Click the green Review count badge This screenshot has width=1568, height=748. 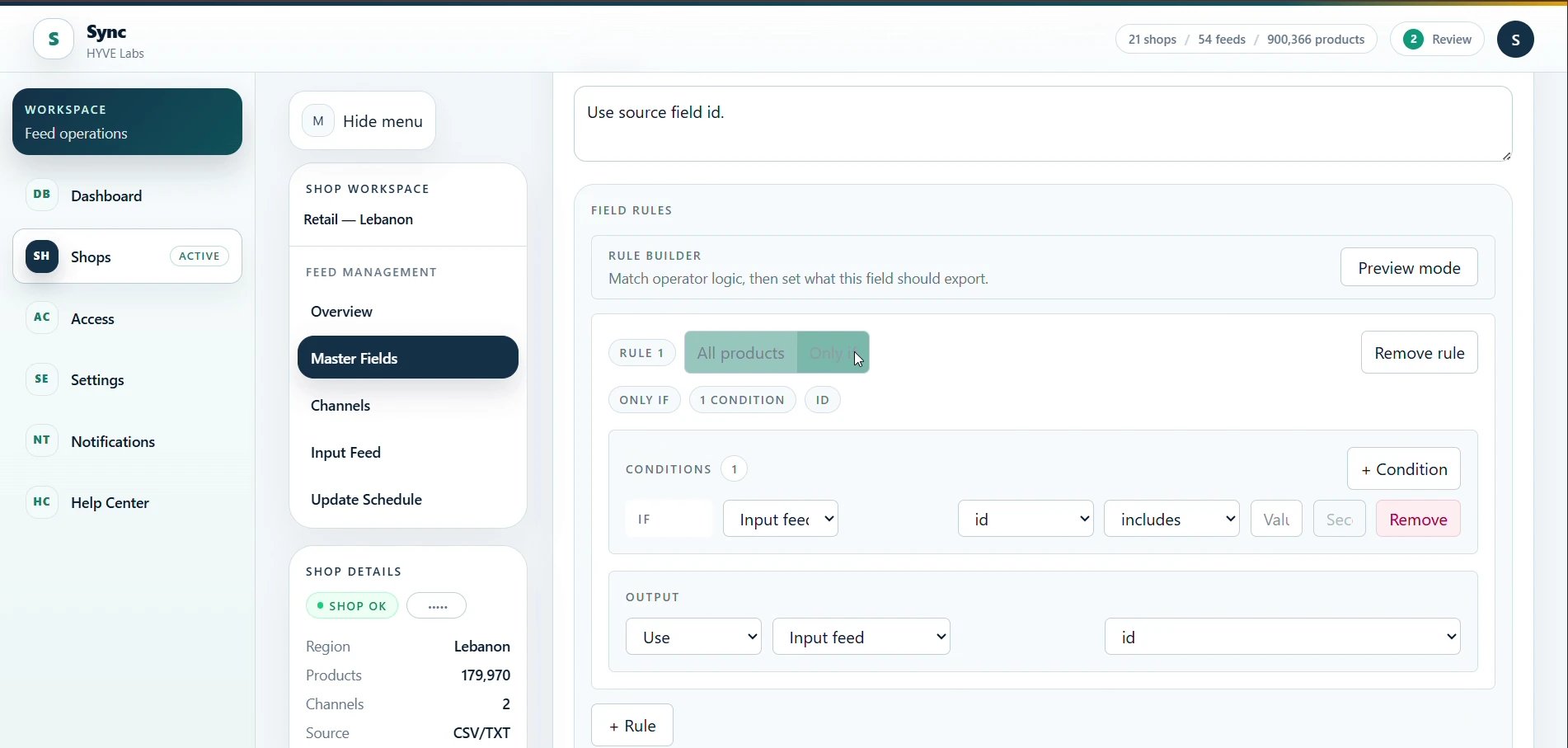pyautogui.click(x=1413, y=40)
